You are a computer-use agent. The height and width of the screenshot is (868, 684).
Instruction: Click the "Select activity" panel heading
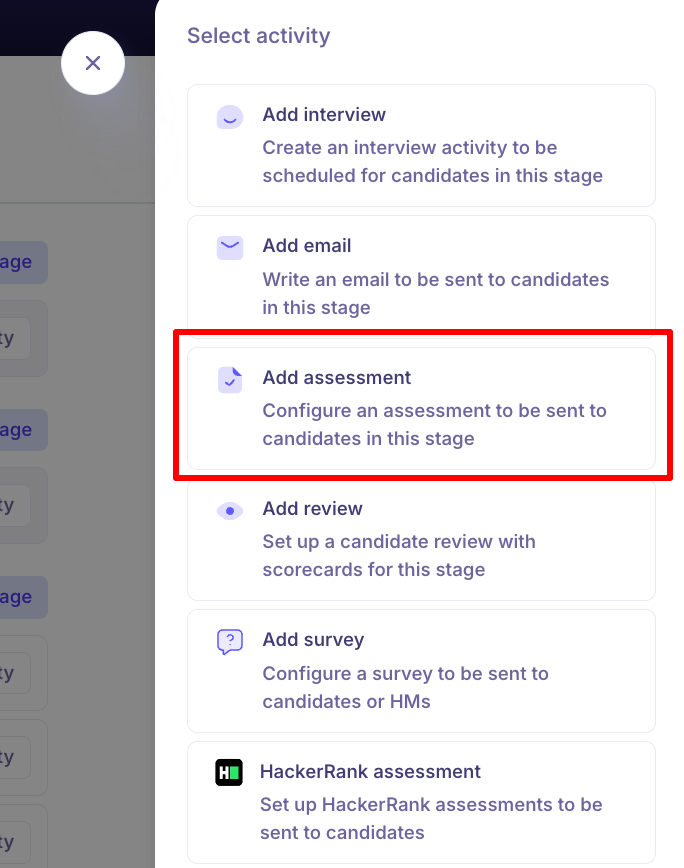(x=258, y=36)
